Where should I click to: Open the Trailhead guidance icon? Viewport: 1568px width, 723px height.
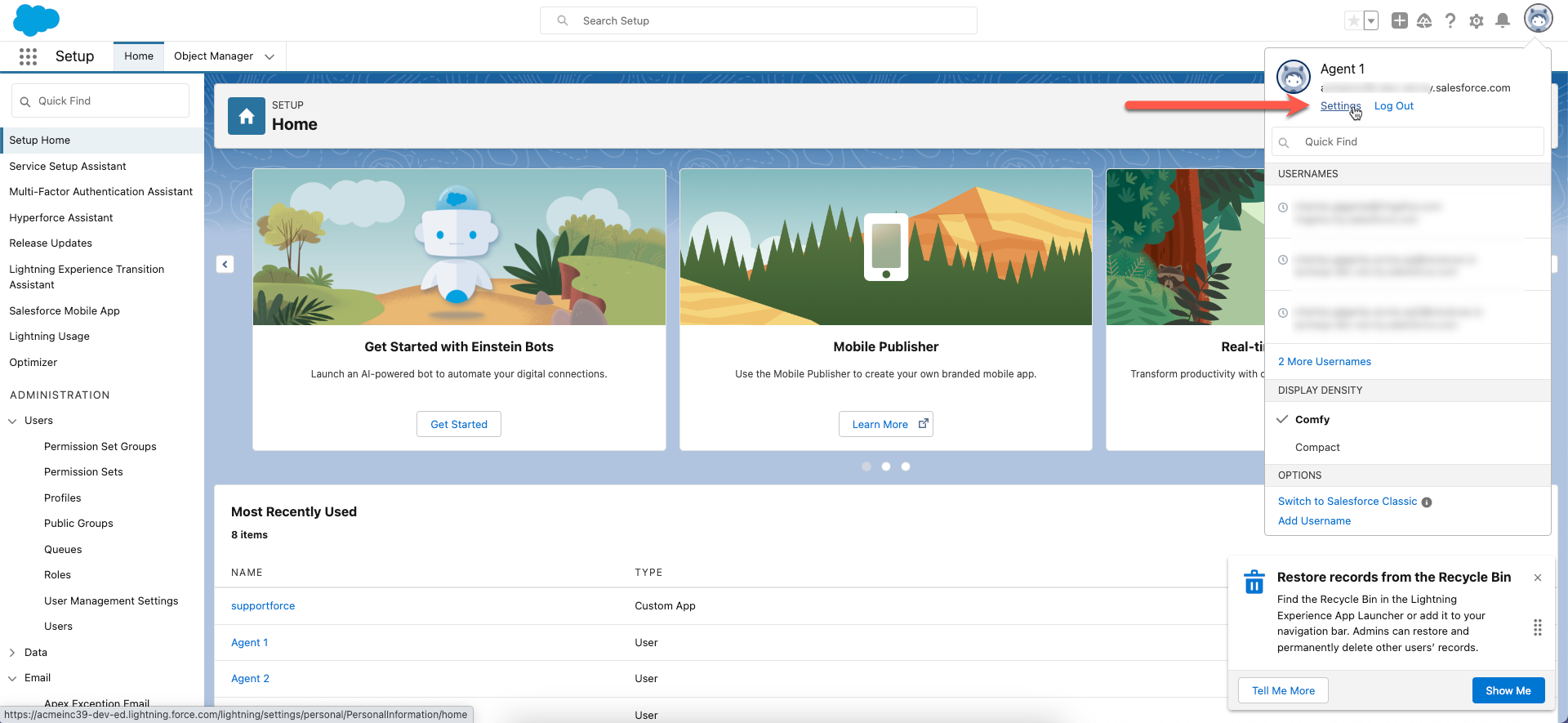(x=1424, y=21)
